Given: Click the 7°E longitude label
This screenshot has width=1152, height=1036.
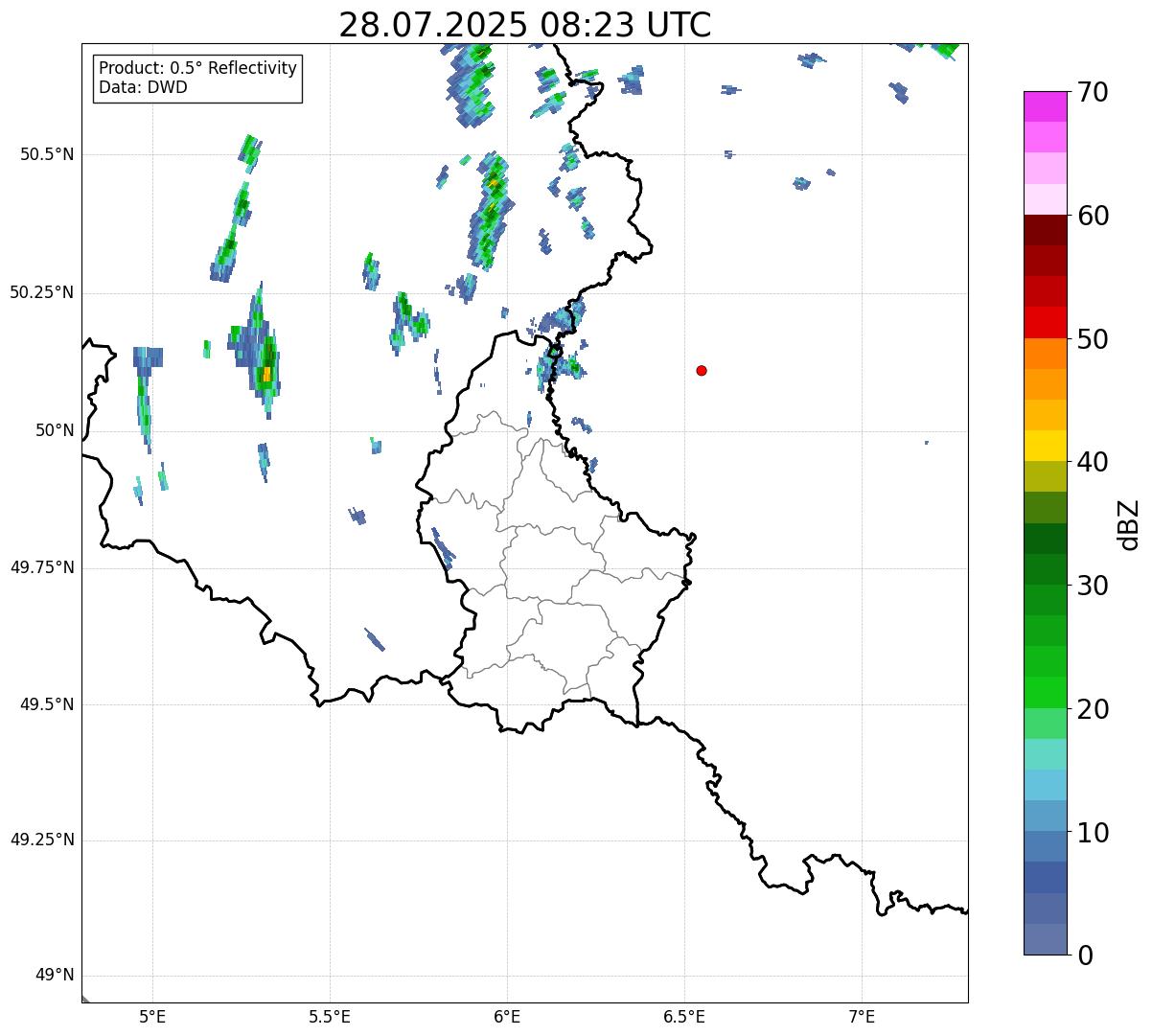Looking at the screenshot, I should pos(862,1016).
